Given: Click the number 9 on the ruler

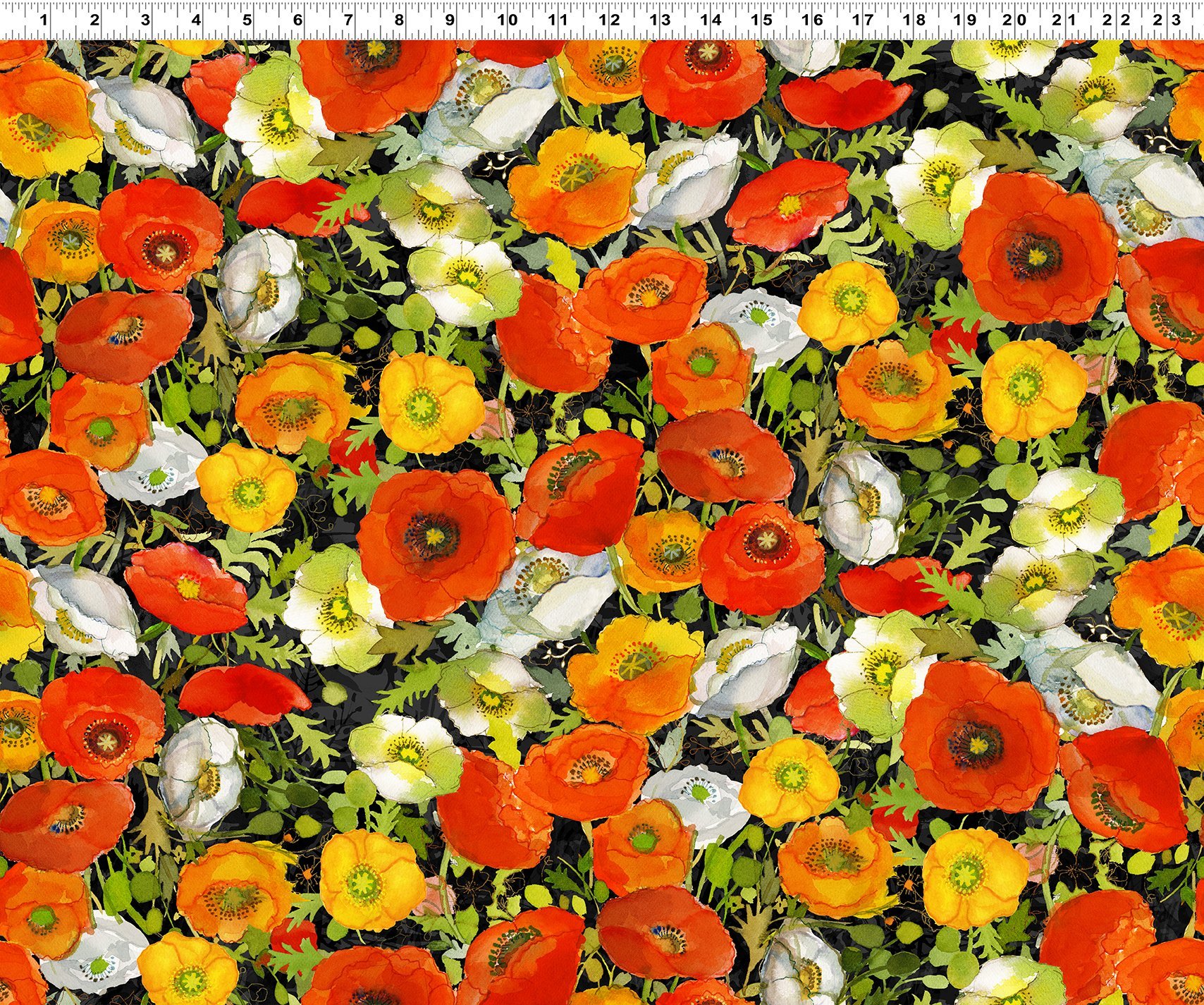Looking at the screenshot, I should click(x=450, y=21).
